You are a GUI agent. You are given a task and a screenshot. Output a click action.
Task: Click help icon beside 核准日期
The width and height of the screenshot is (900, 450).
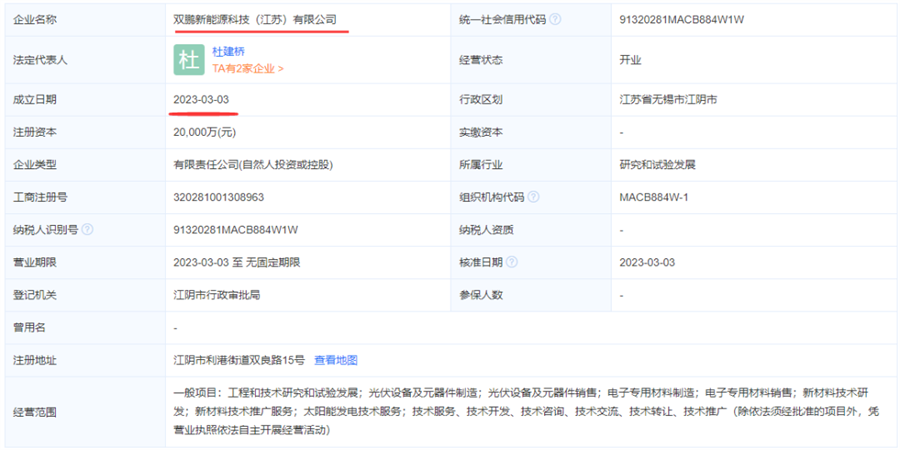pos(511,262)
